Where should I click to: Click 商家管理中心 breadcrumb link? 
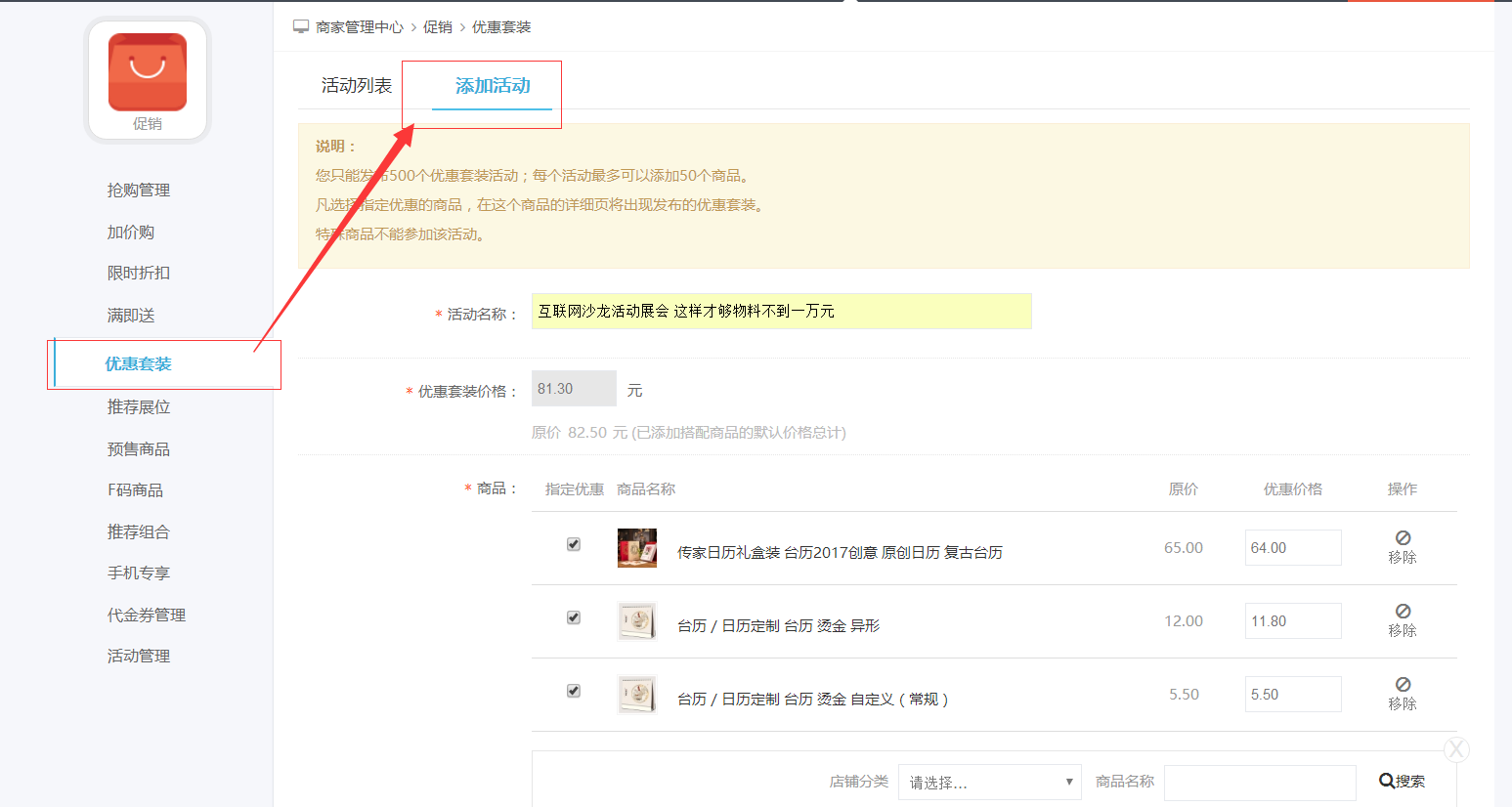pyautogui.click(x=360, y=27)
